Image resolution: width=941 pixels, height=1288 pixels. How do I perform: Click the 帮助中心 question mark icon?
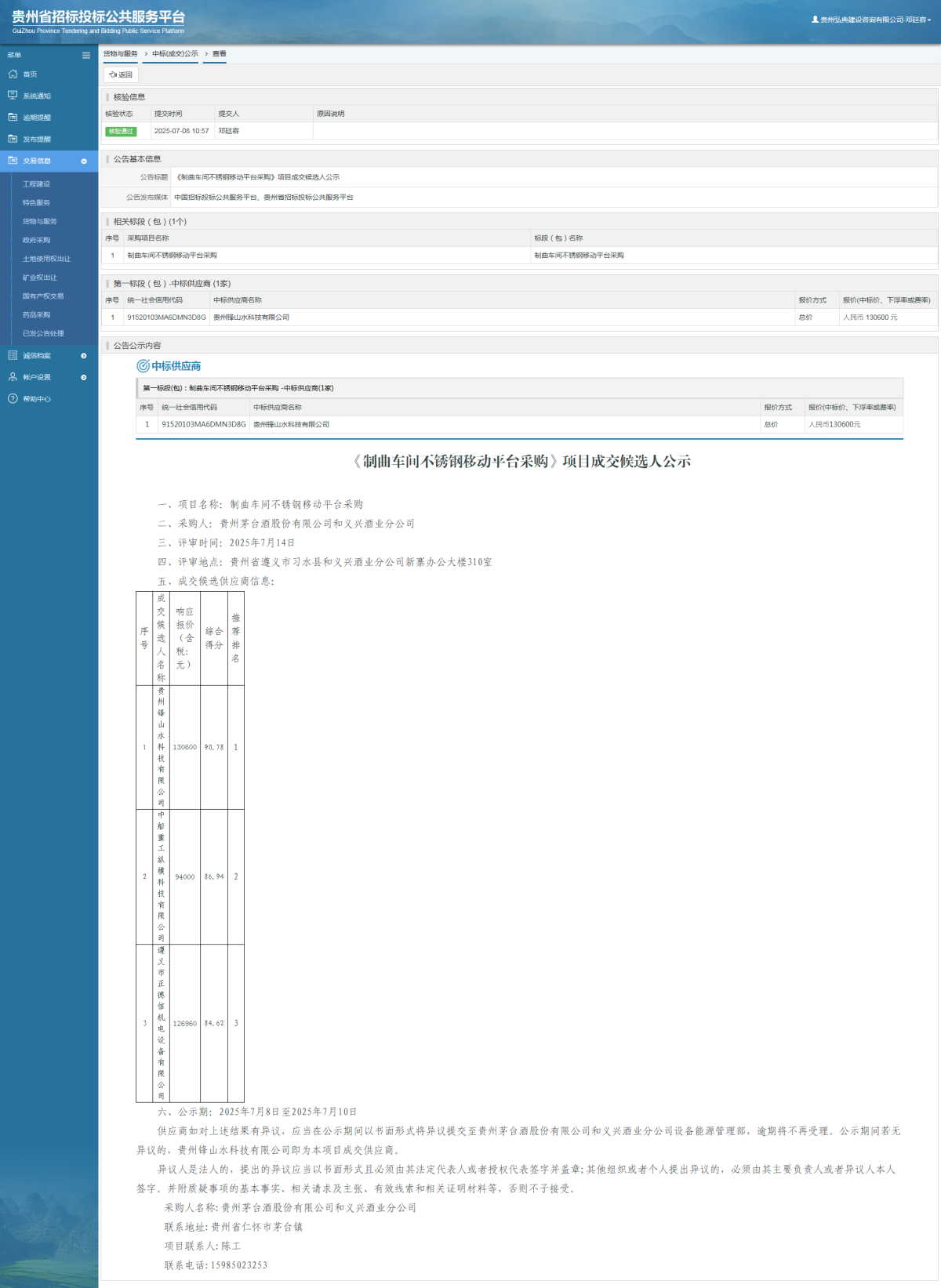tap(13, 399)
